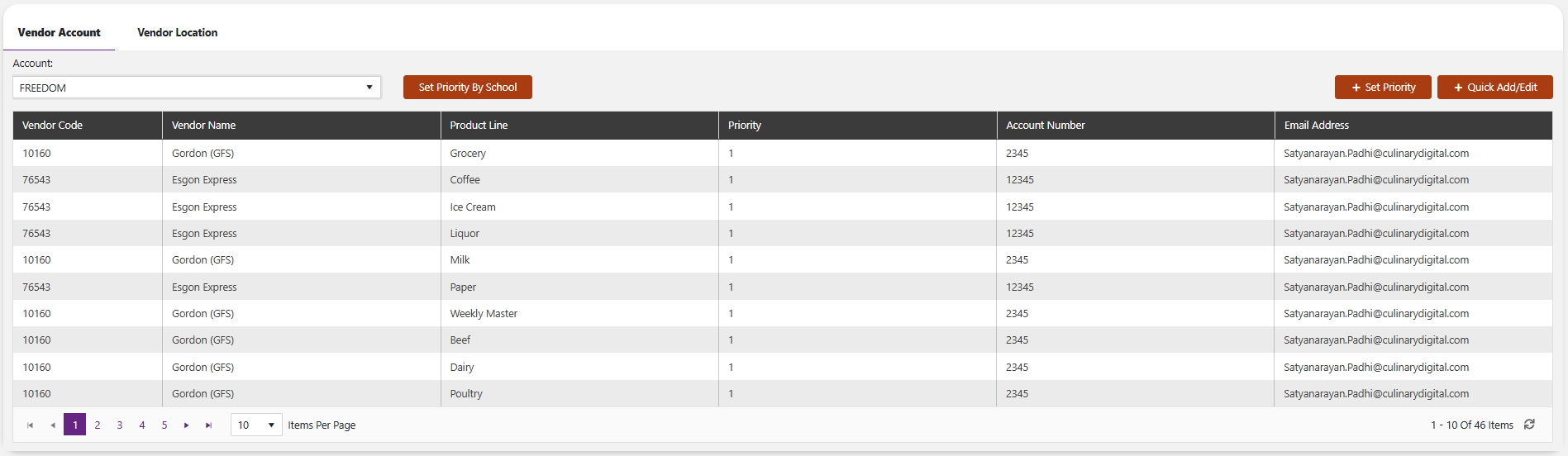
Task: Open the Account dropdown showing FREEDOM
Action: pos(197,88)
